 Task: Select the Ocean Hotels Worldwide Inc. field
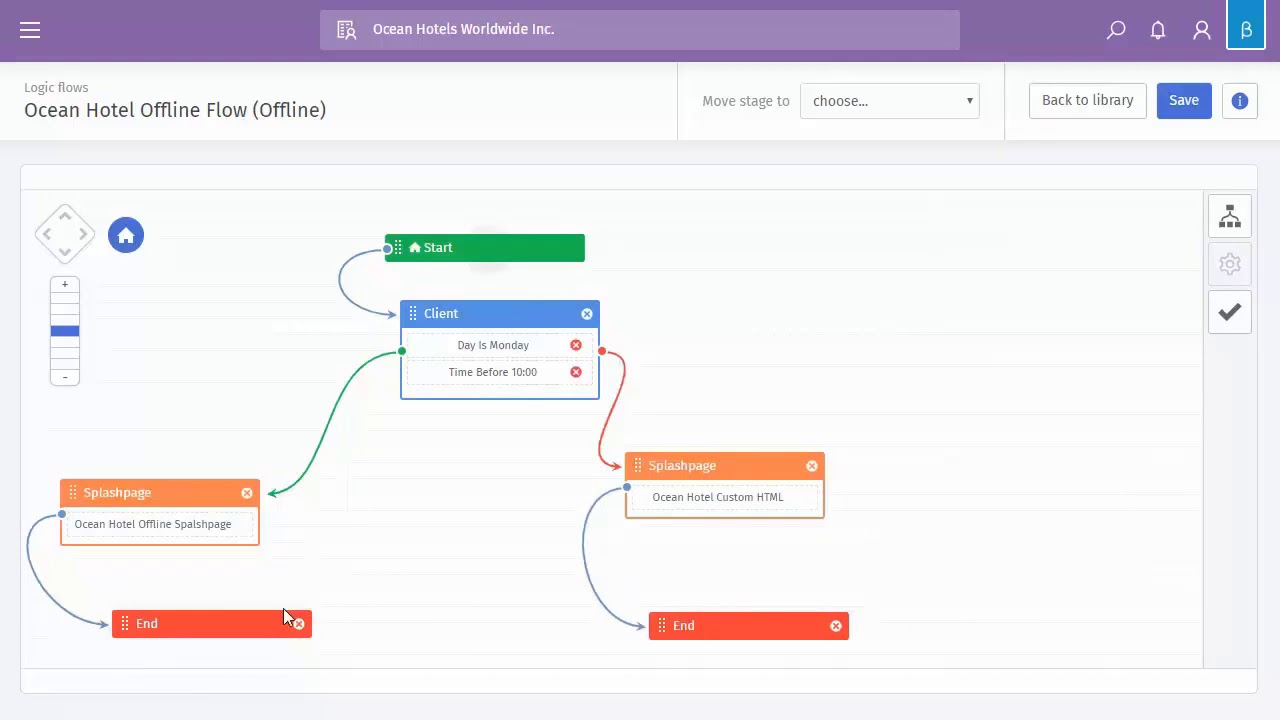[640, 30]
